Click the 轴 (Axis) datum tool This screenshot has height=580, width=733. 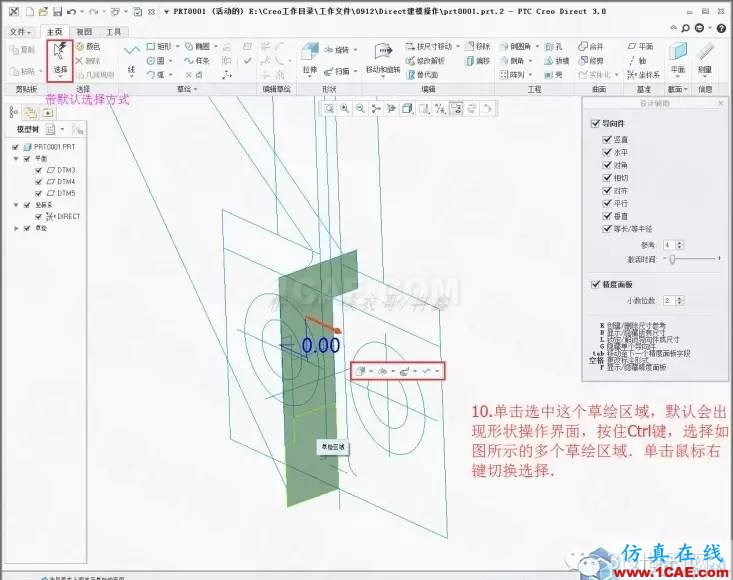(638, 60)
